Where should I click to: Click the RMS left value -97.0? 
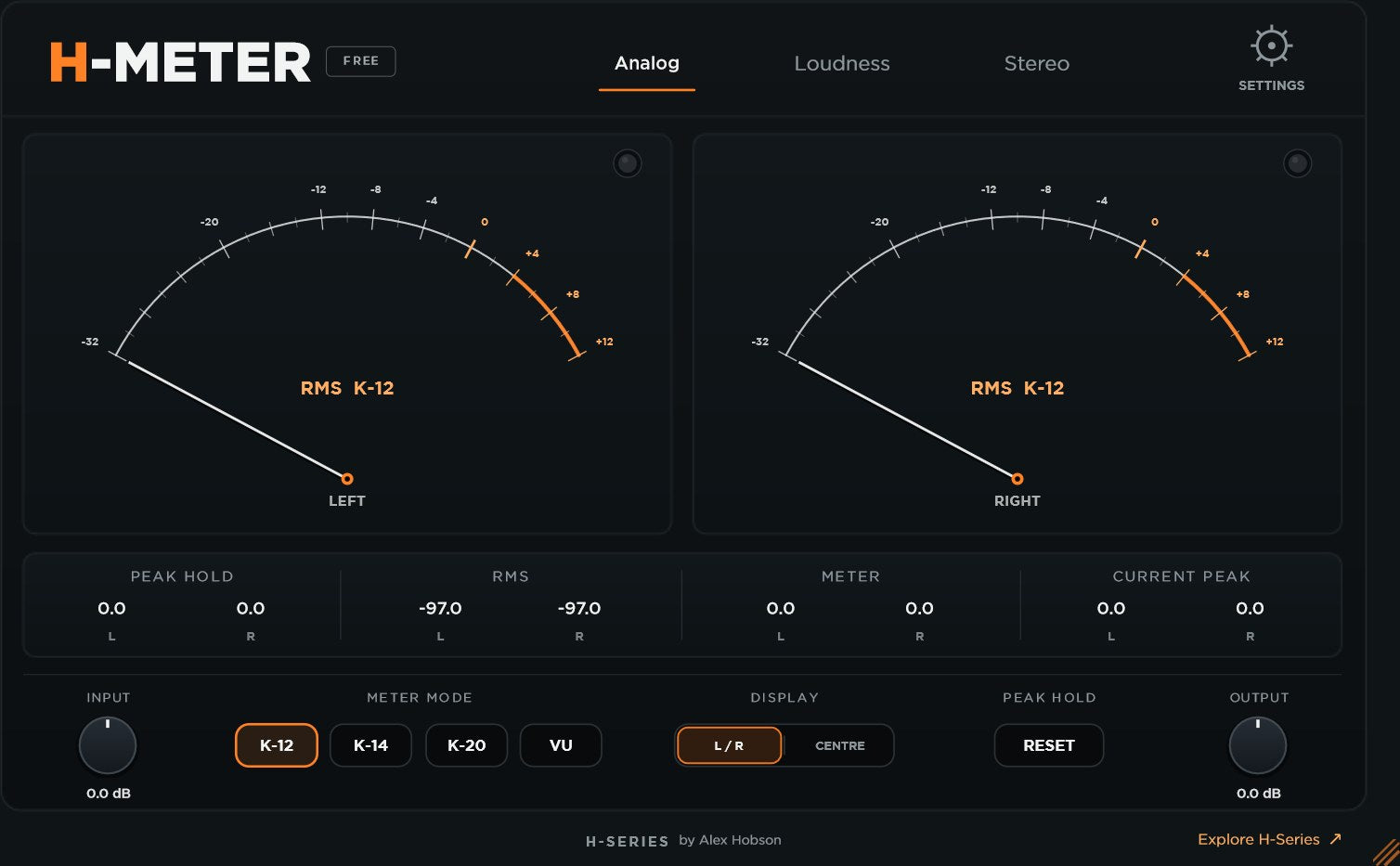point(440,609)
